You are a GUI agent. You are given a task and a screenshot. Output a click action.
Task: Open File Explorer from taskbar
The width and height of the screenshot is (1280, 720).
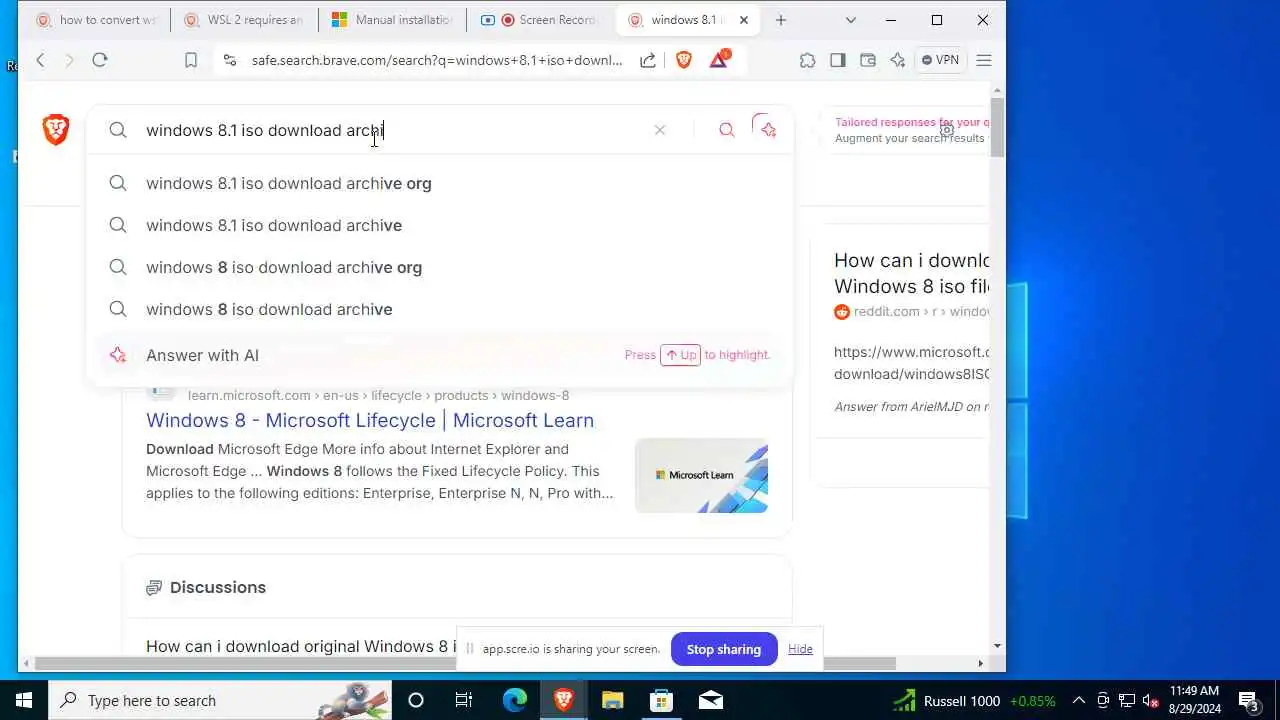click(x=612, y=700)
